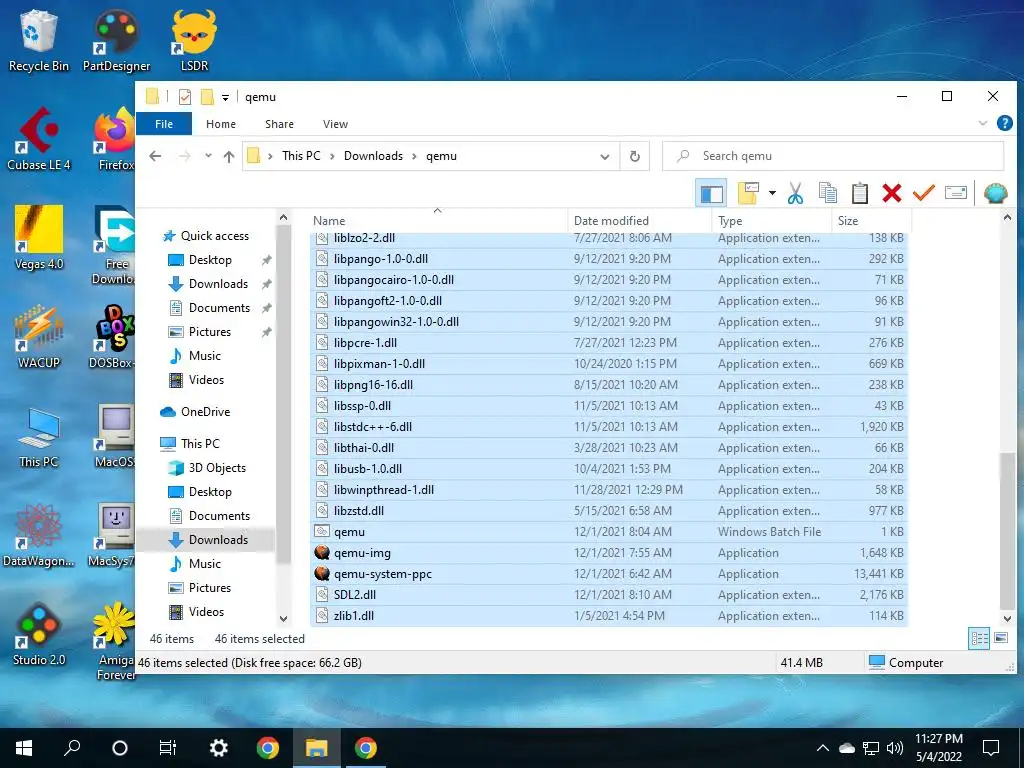Image resolution: width=1024 pixels, height=768 pixels.
Task: Click title bar new folder icon
Action: tap(207, 97)
